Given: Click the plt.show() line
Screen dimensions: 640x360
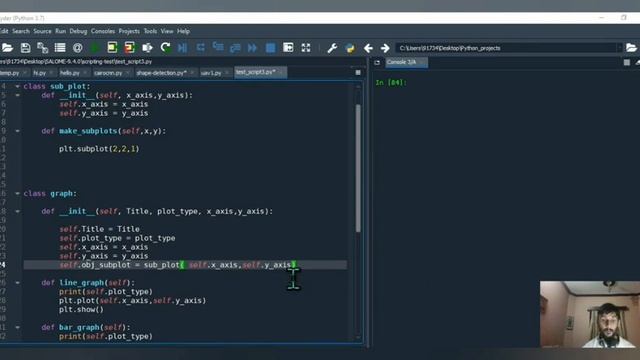Looking at the screenshot, I should click(x=81, y=309).
